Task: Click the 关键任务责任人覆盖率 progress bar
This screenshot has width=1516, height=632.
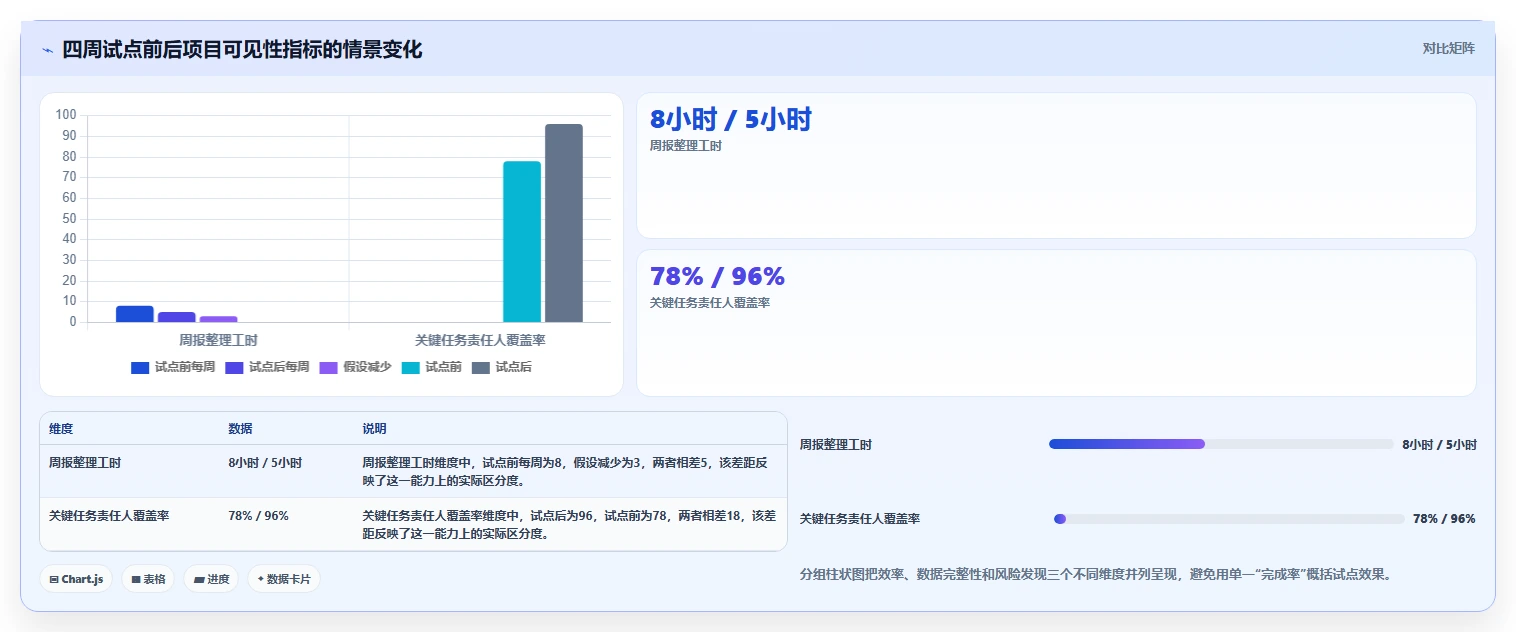Action: coord(1229,519)
